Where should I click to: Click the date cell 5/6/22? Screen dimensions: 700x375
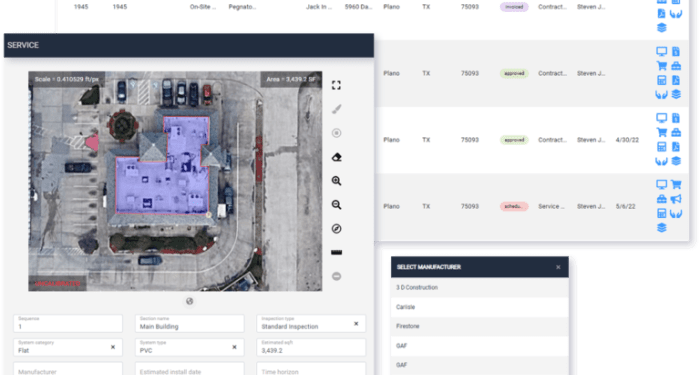(x=625, y=206)
